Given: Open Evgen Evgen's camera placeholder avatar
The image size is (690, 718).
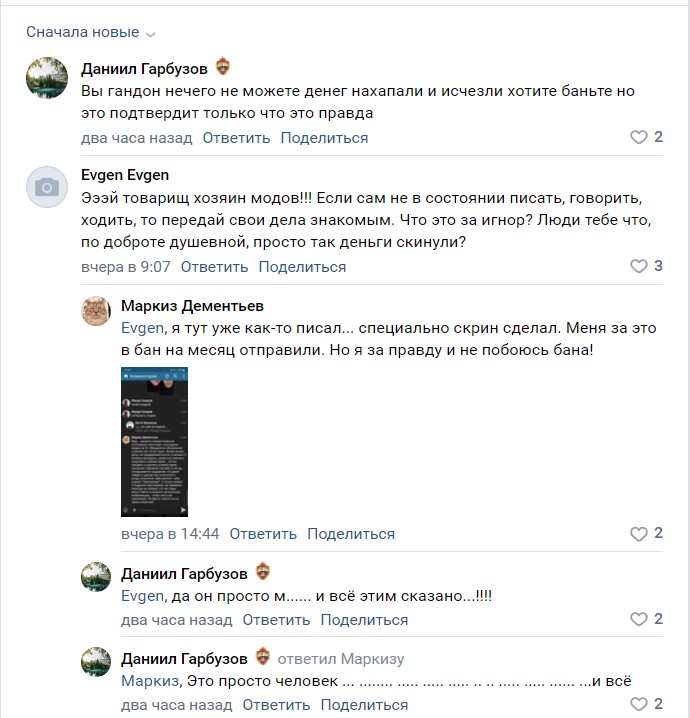Looking at the screenshot, I should pos(47,187).
